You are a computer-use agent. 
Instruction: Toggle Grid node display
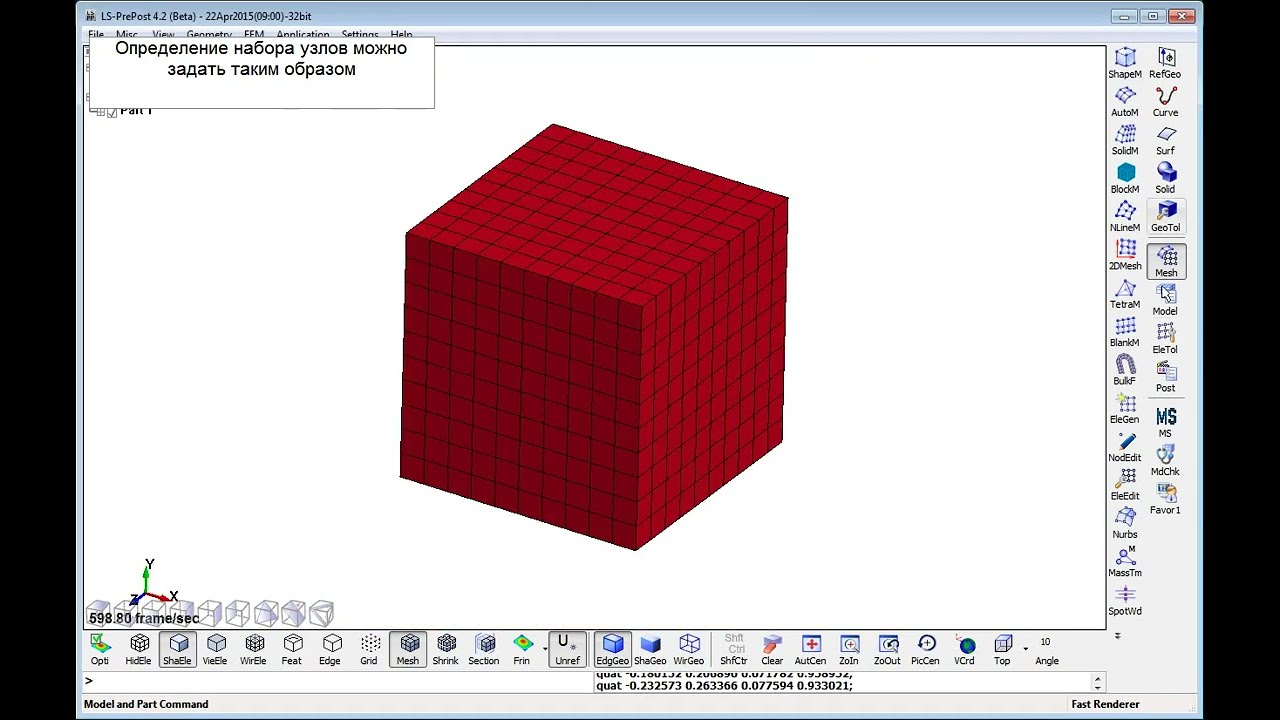coord(369,650)
